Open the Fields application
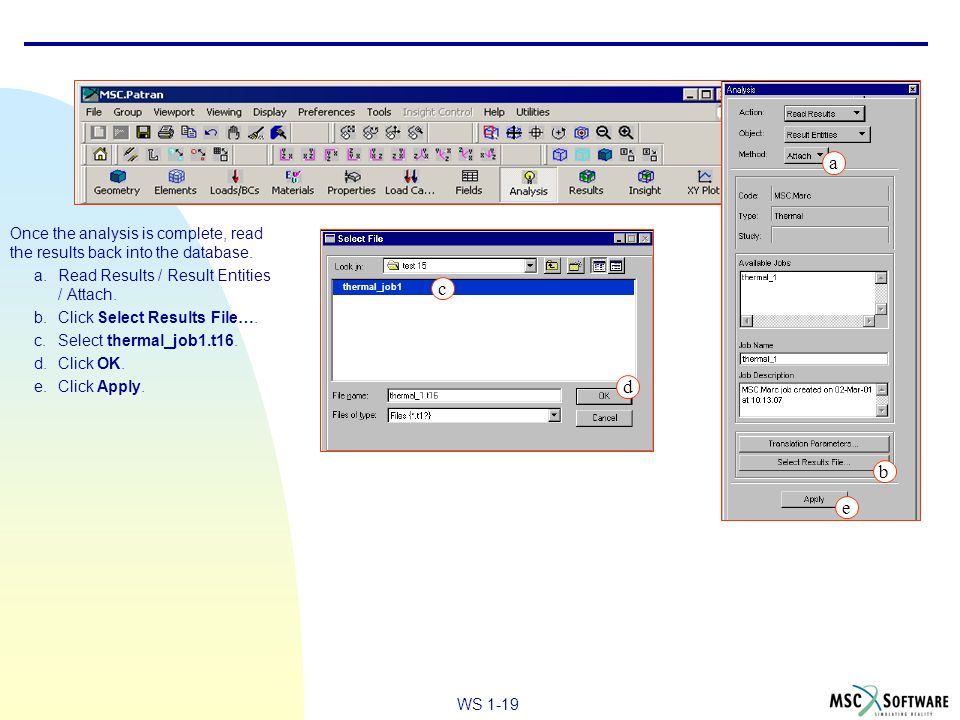The width and height of the screenshot is (960, 720). coord(469,183)
